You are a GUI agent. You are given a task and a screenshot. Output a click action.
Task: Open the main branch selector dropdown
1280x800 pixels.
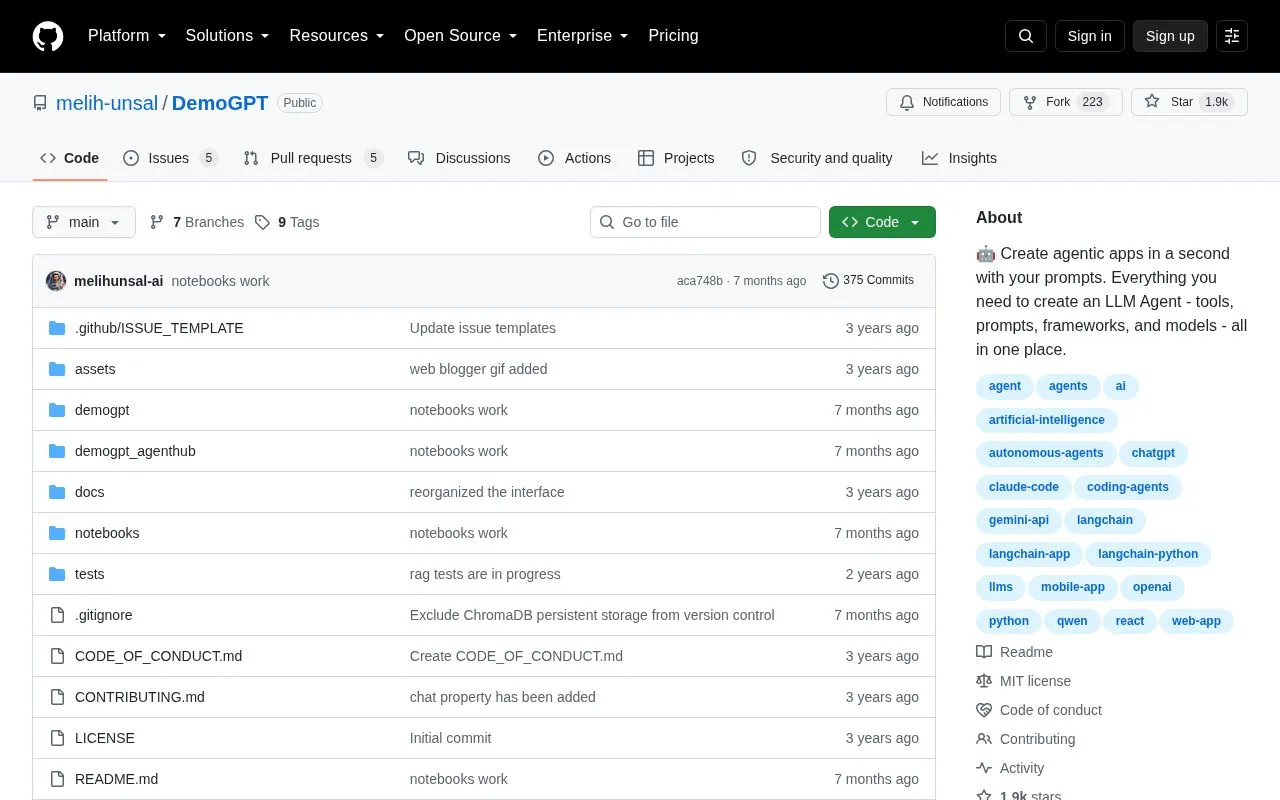click(84, 222)
